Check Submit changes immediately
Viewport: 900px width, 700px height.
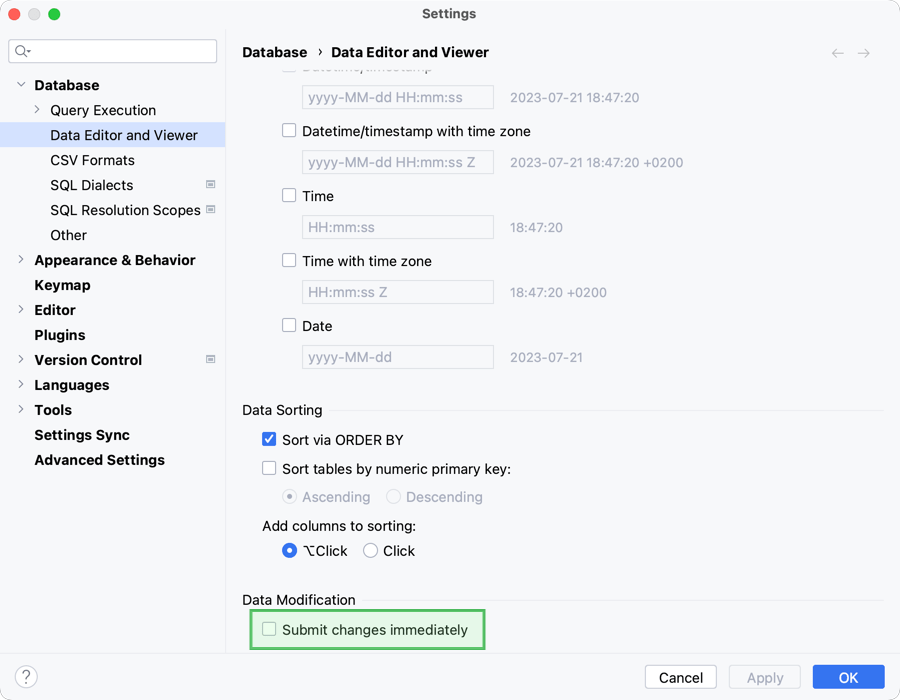(267, 630)
